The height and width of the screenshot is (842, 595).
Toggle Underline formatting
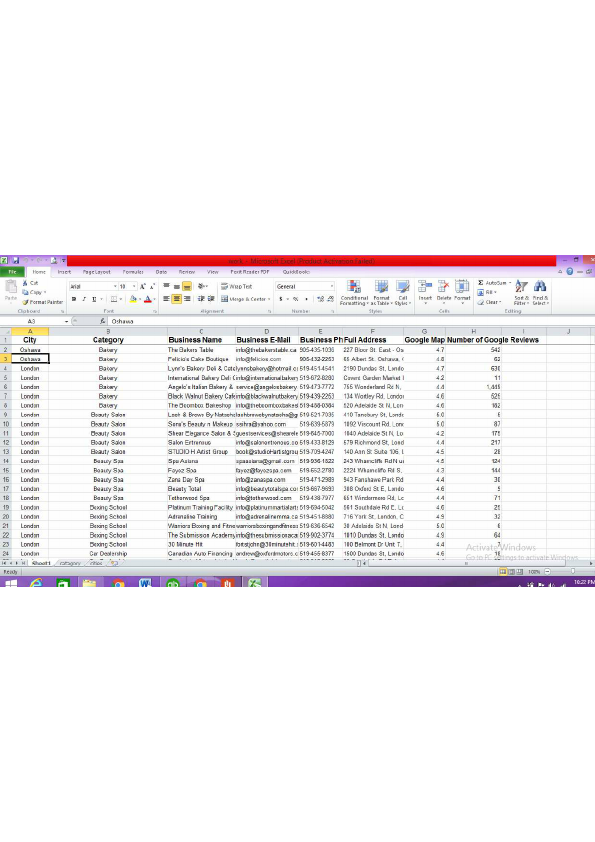[x=94, y=299]
